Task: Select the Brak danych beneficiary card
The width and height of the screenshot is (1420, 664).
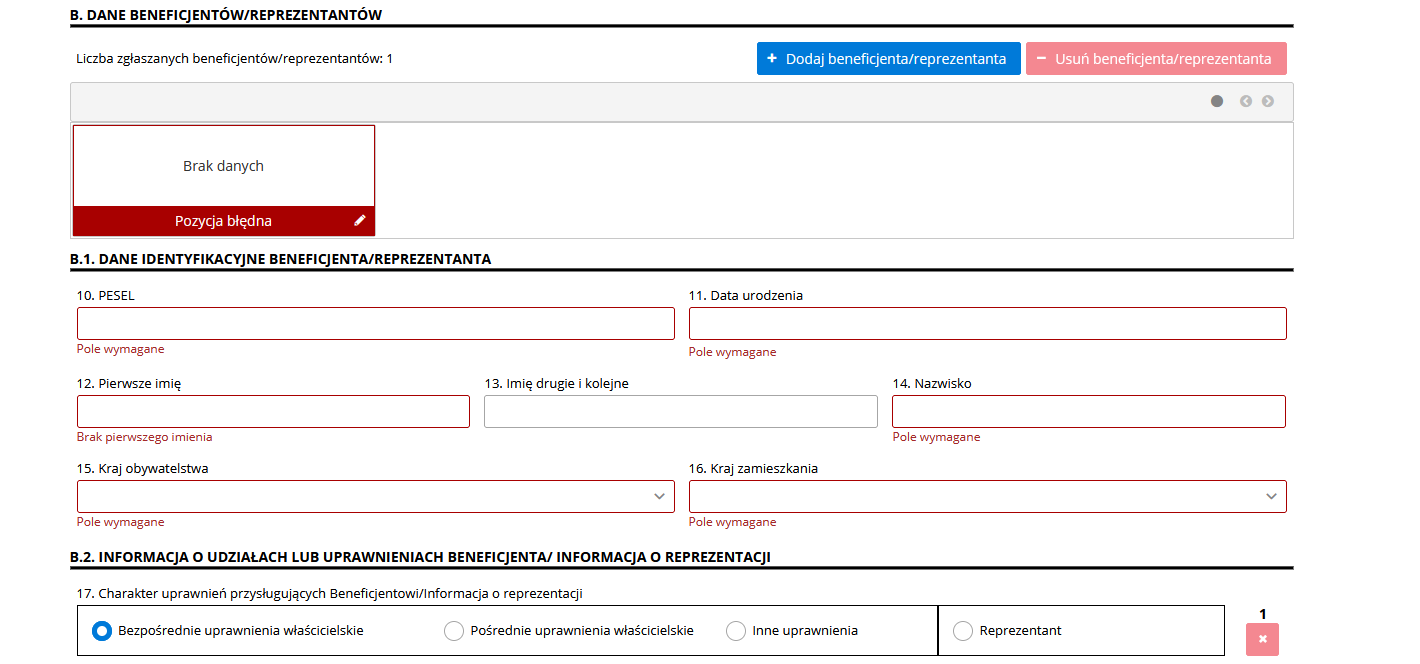Action: point(223,165)
